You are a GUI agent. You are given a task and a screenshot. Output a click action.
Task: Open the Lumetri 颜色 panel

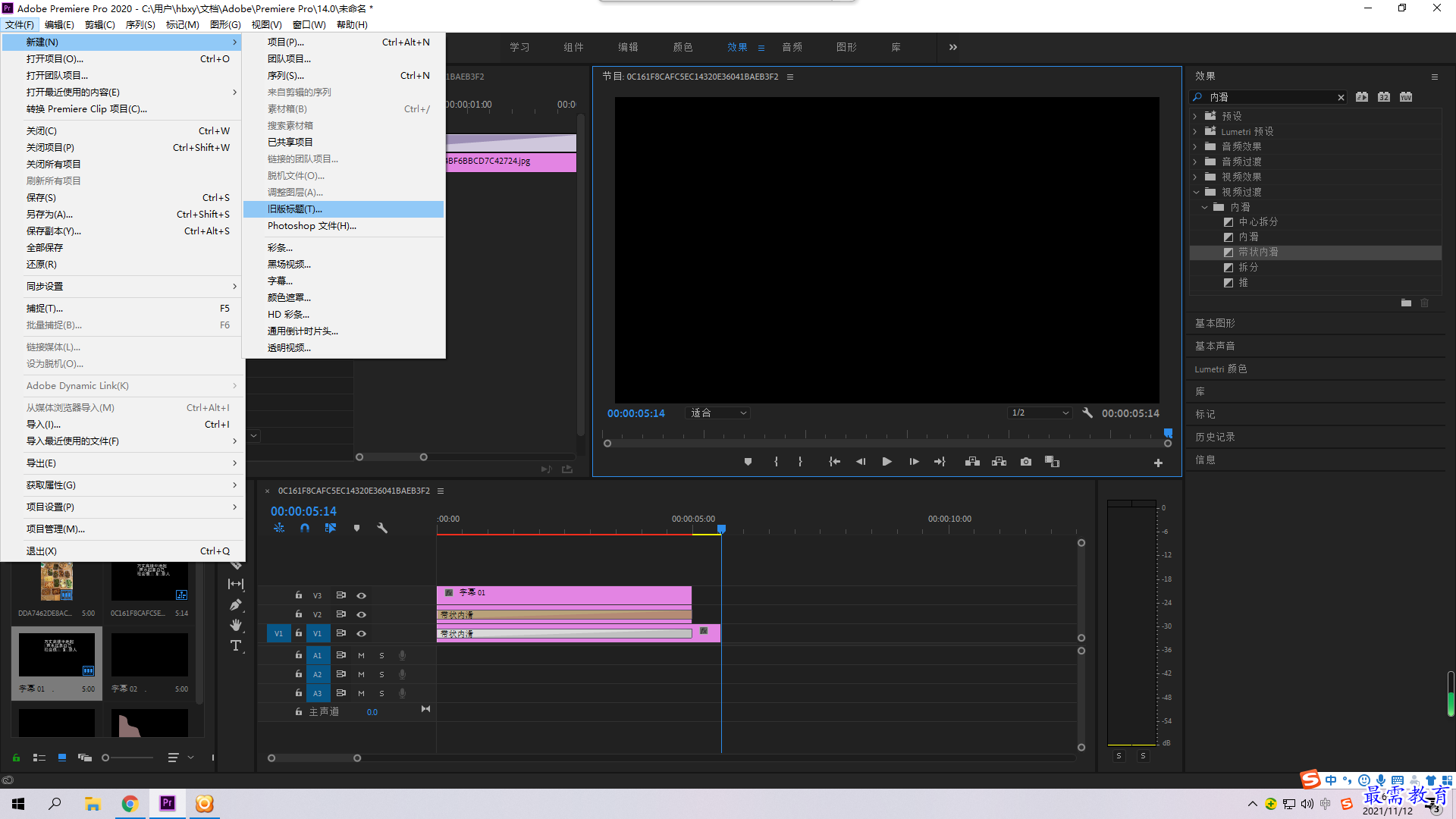[x=1221, y=369]
